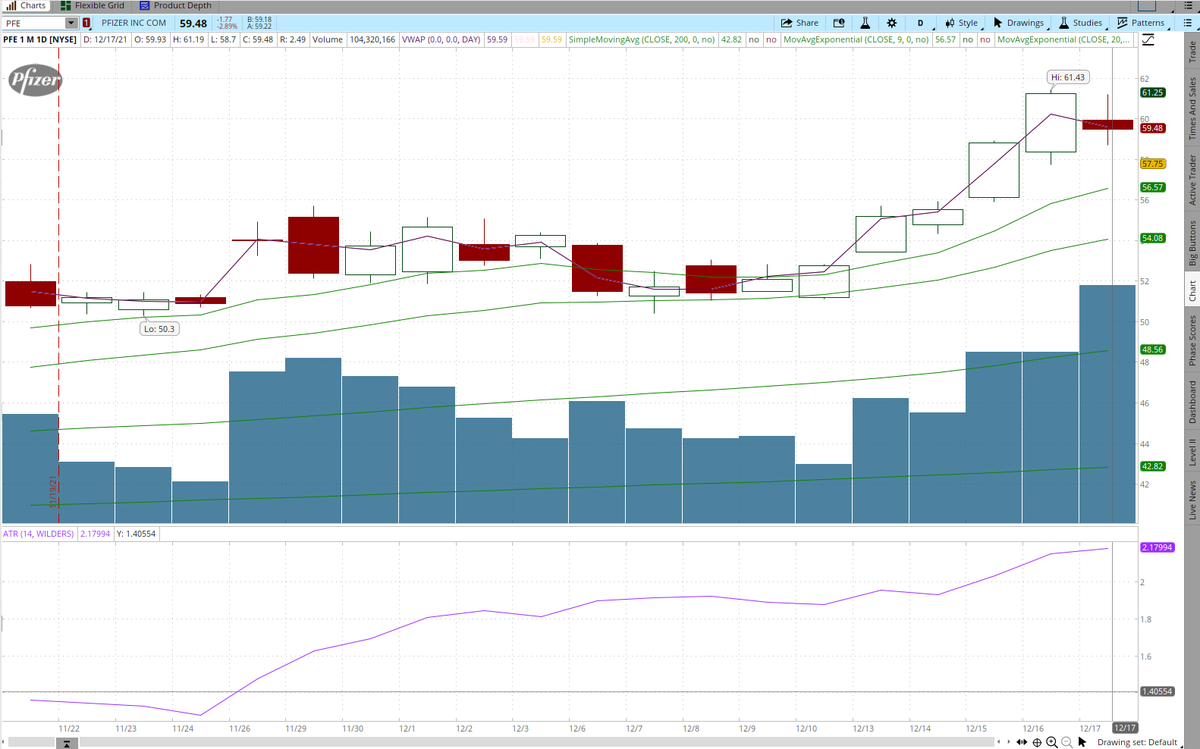Open the Active Trader side panel tab

pos(1191,180)
